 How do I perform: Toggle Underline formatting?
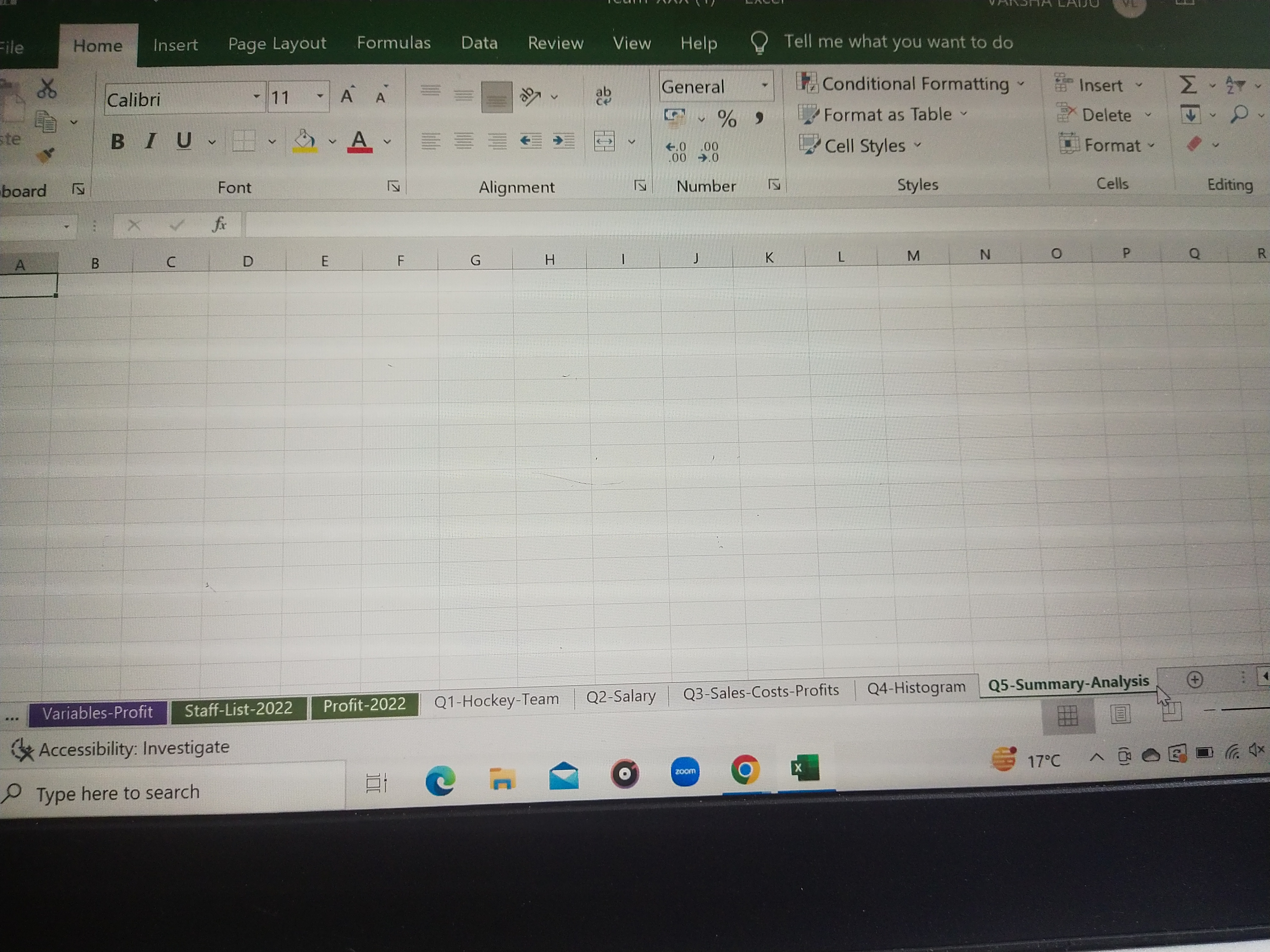click(184, 141)
